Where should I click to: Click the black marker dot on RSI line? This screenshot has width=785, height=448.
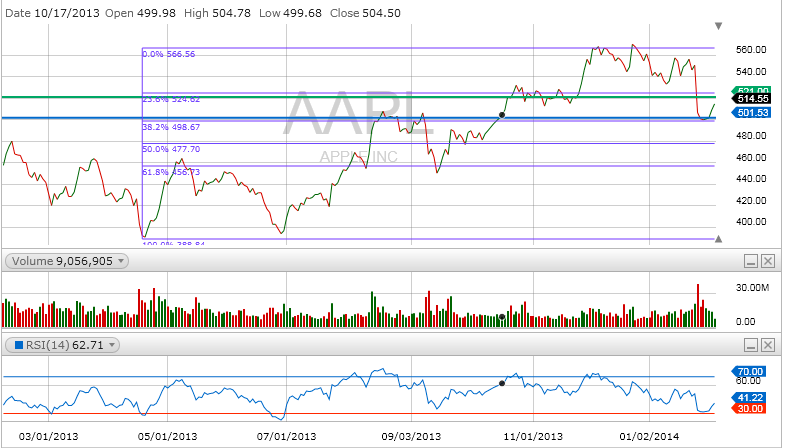(502, 383)
